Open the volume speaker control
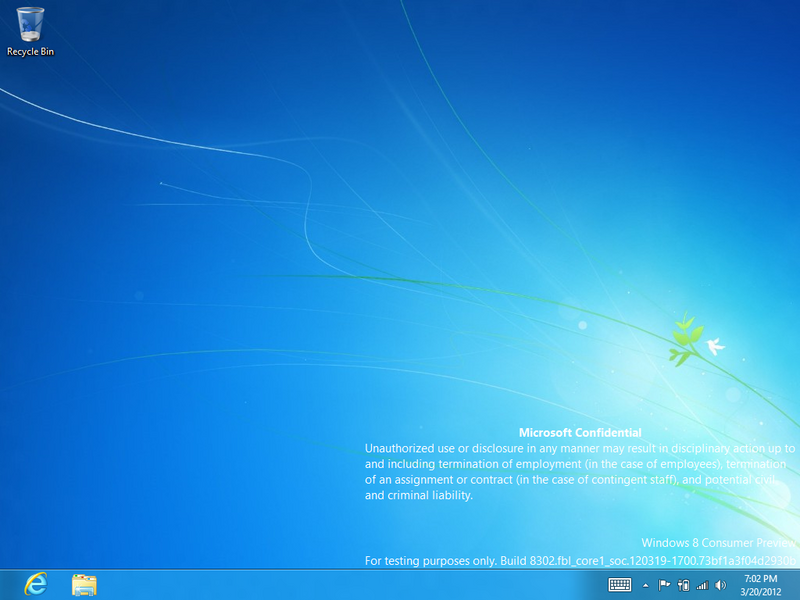The height and width of the screenshot is (600, 800). pyautogui.click(x=721, y=585)
